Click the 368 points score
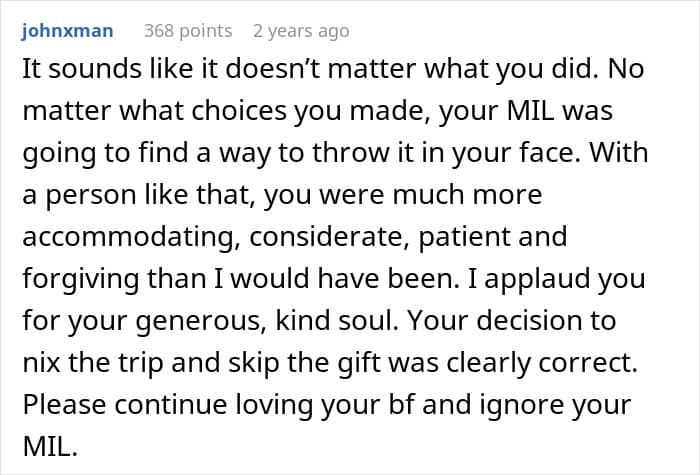The image size is (700, 475). click(188, 30)
